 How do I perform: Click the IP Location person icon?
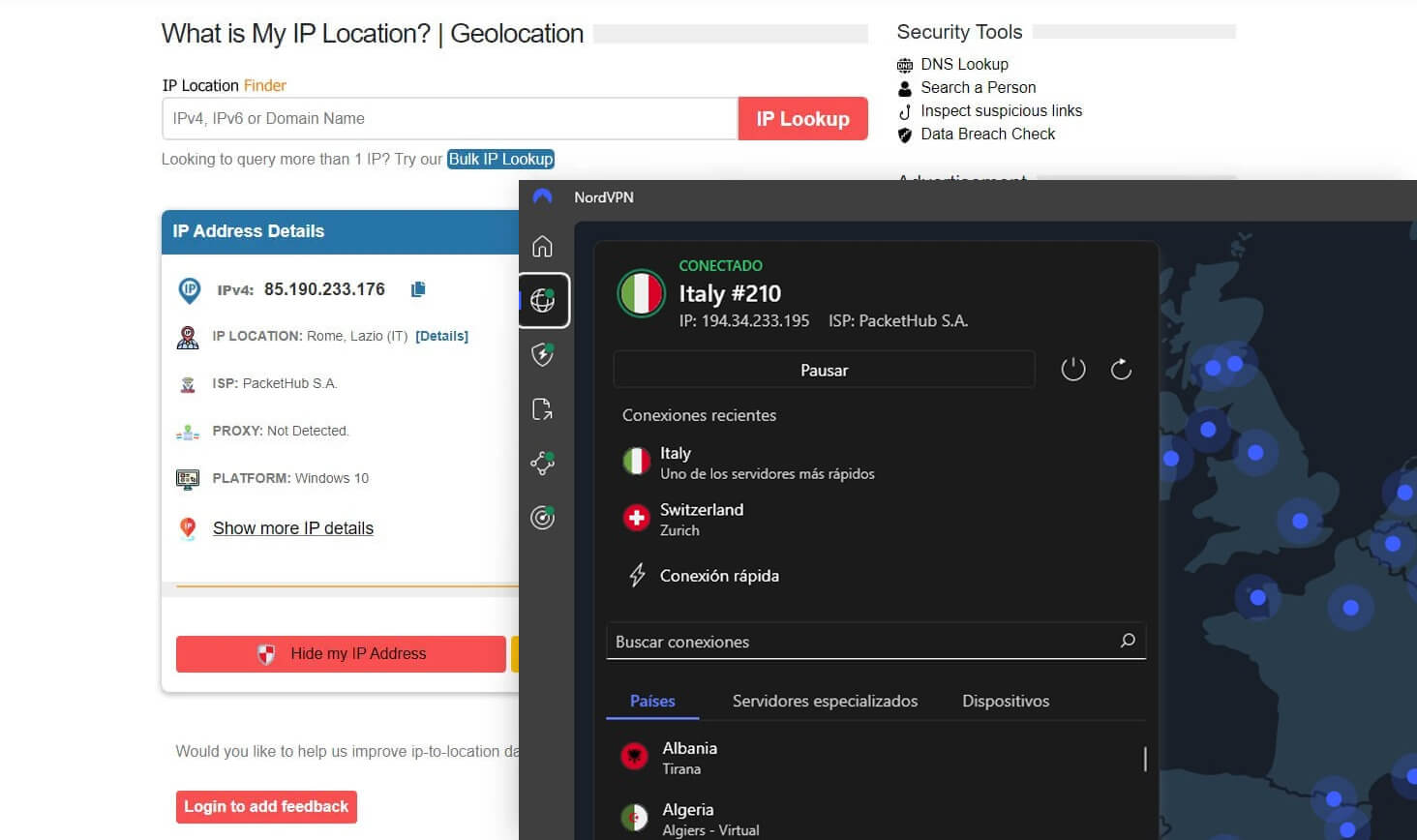(188, 337)
